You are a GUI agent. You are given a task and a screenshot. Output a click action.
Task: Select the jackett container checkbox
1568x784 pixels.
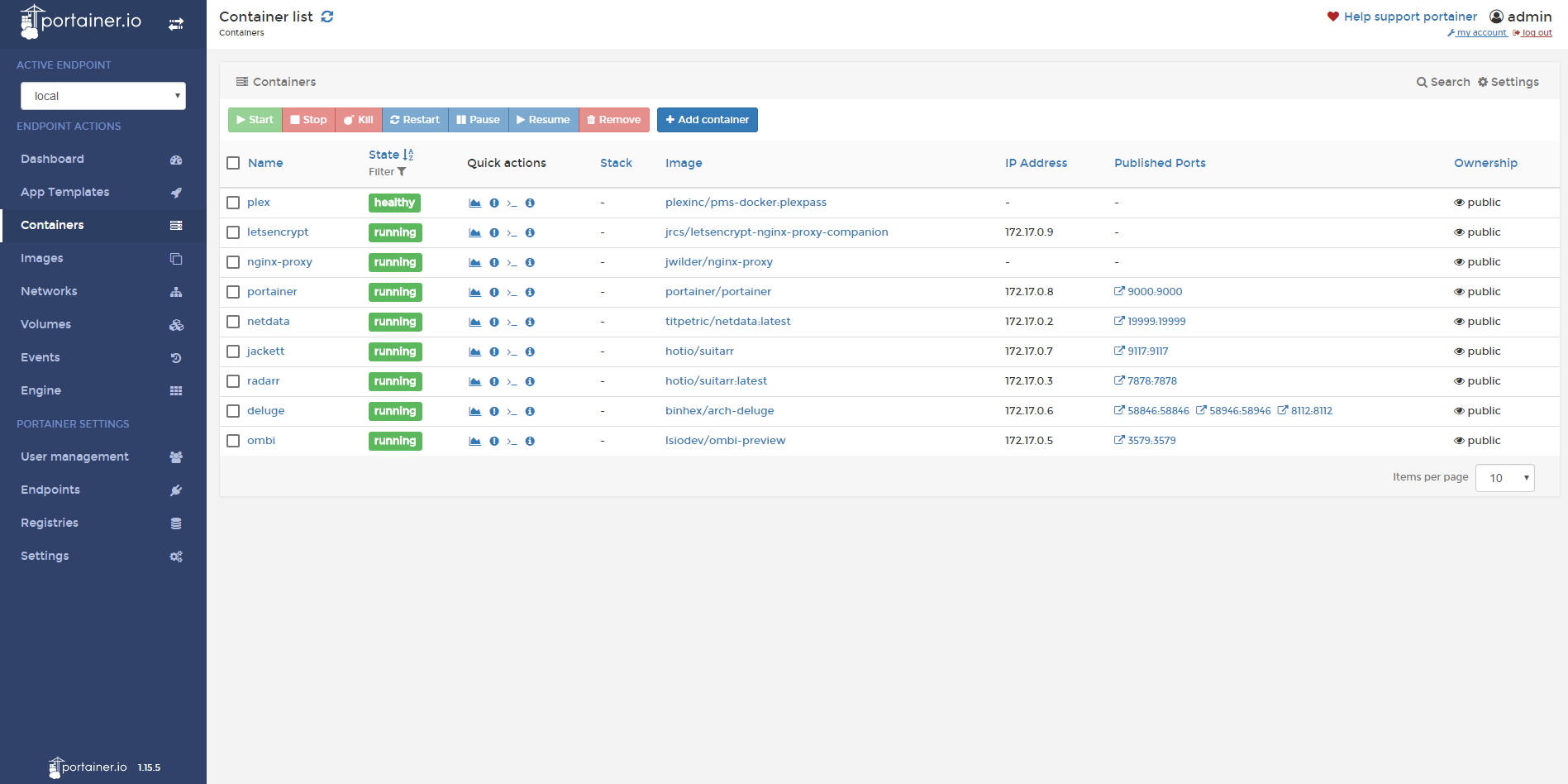point(233,351)
